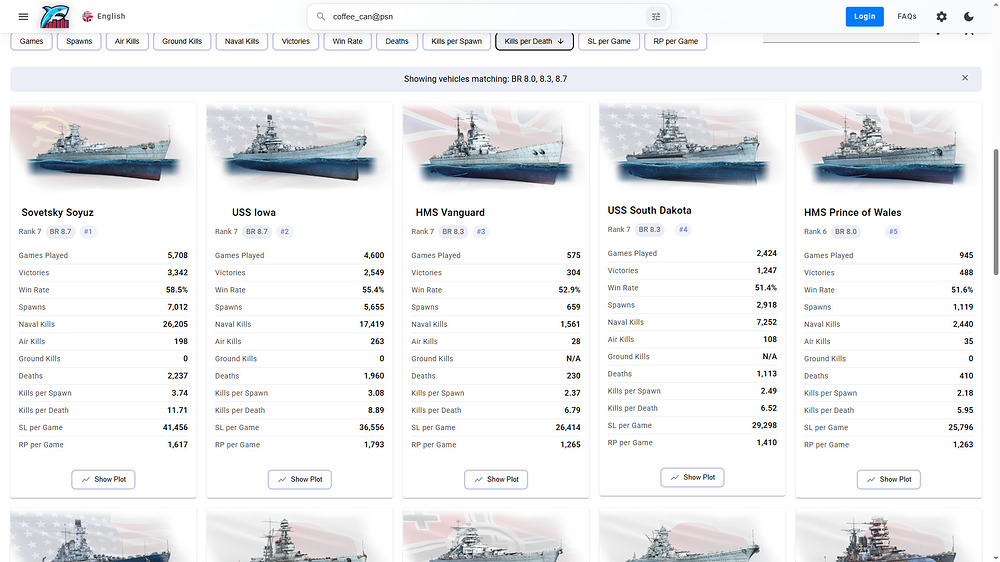1000x562 pixels.
Task: Click the #2 rank badge on USS Iowa
Action: coord(284,232)
